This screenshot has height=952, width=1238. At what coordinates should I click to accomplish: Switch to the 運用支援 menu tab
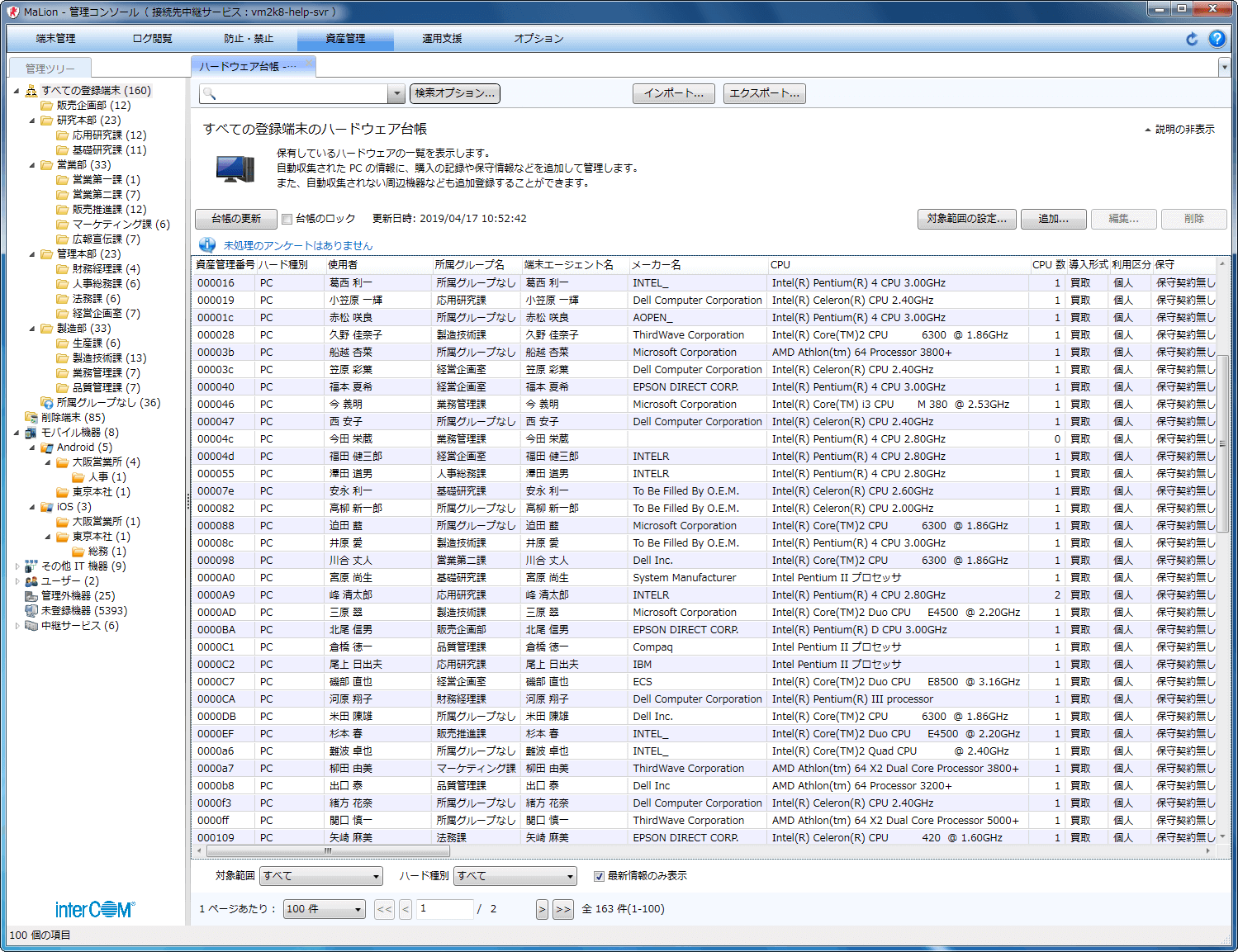pyautogui.click(x=442, y=39)
